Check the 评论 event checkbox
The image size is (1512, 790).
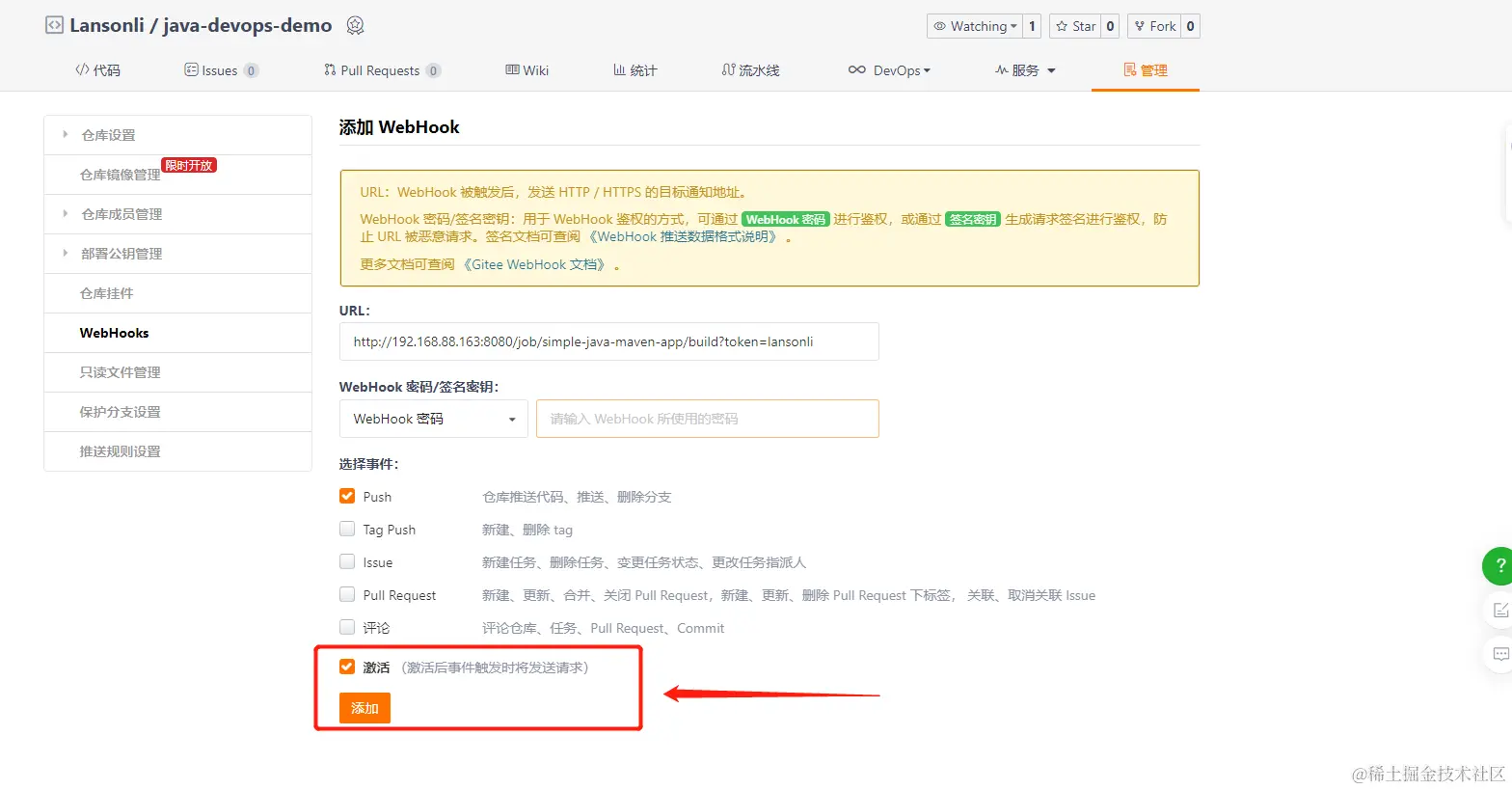[347, 627]
